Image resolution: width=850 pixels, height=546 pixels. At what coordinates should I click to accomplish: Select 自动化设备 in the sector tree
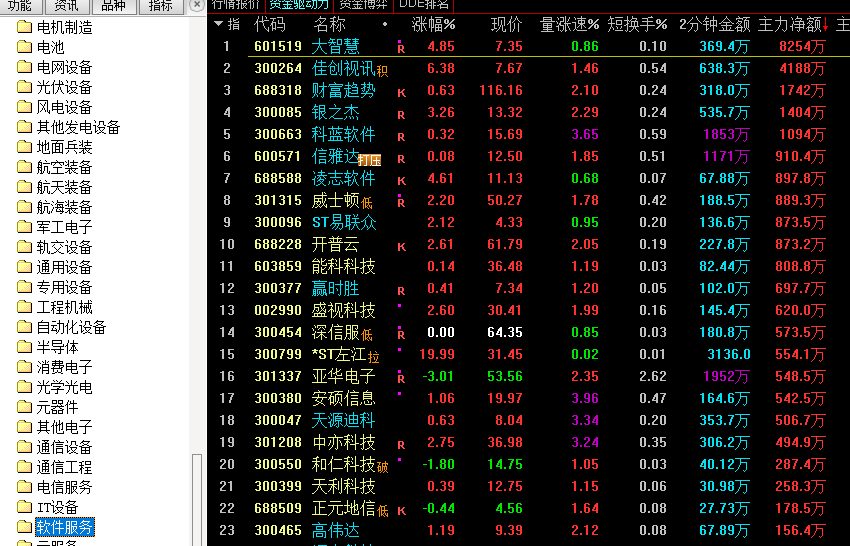(71, 327)
